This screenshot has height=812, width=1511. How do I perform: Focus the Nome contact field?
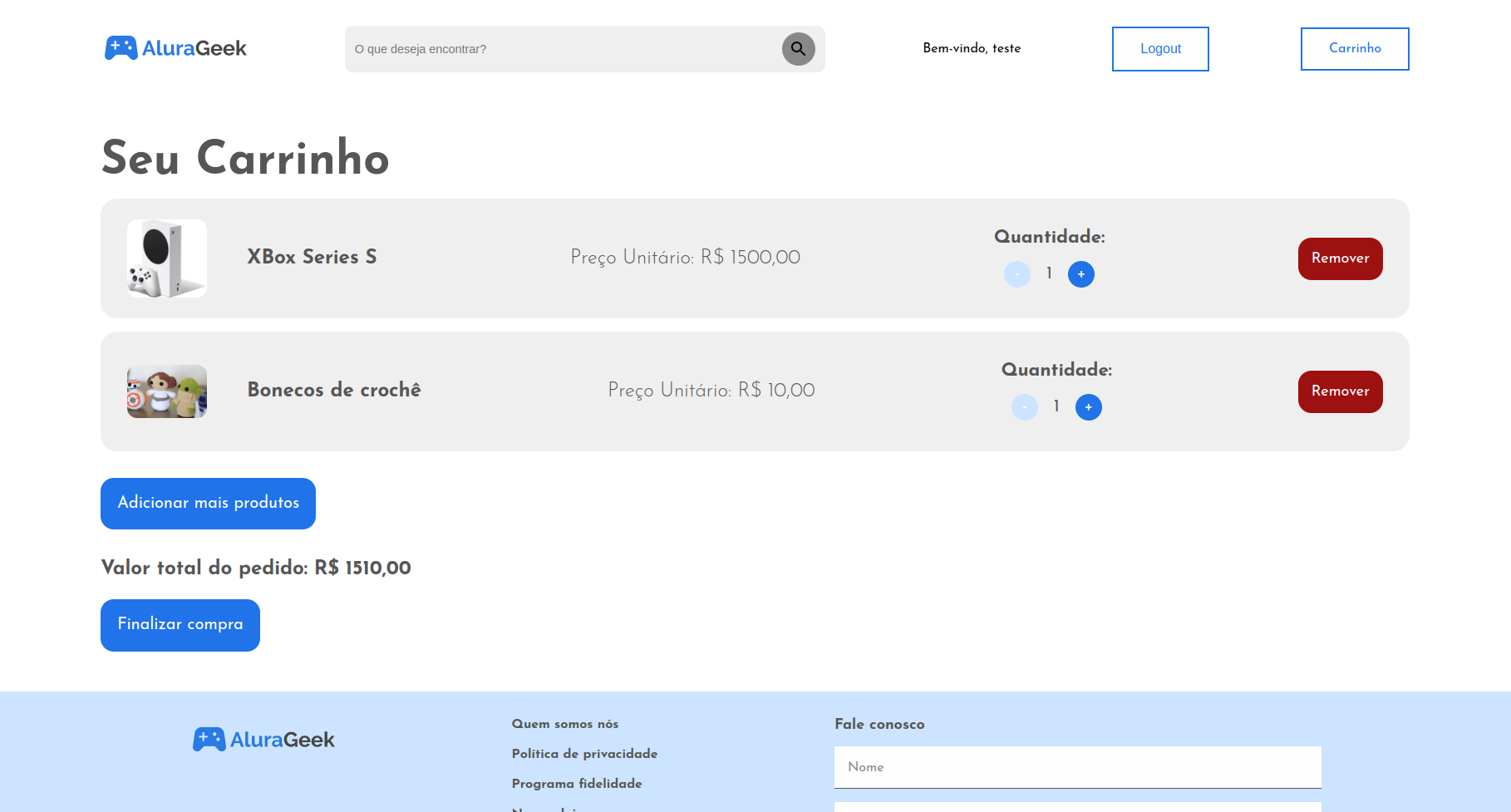1077,767
